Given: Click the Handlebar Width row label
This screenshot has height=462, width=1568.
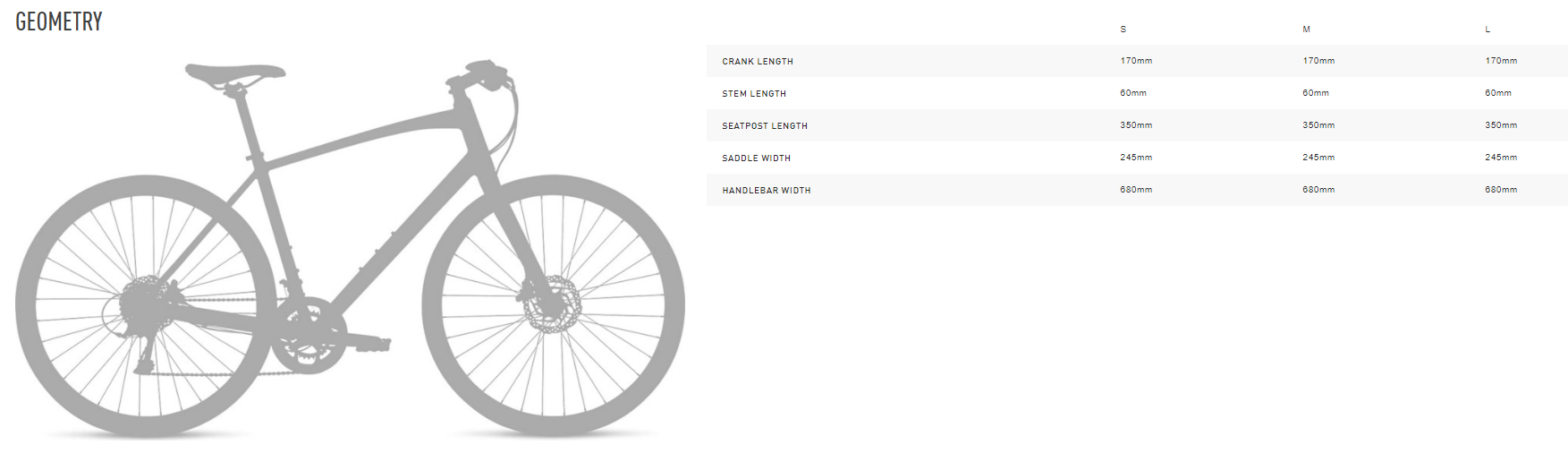Looking at the screenshot, I should click(x=767, y=191).
